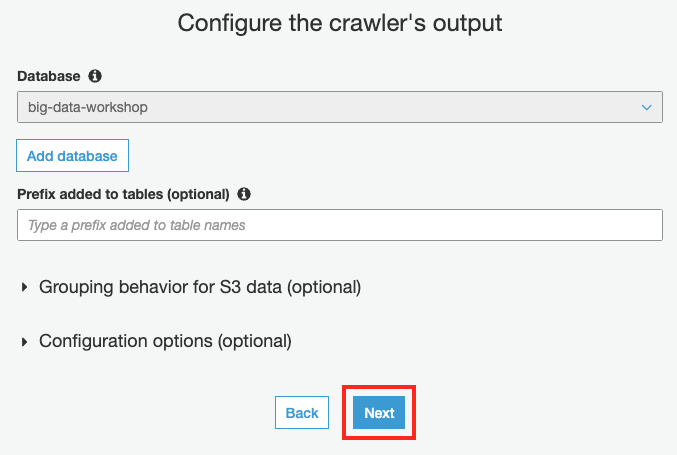Click the Configuration options disclosure triangle
This screenshot has width=677, height=455.
coord(25,342)
